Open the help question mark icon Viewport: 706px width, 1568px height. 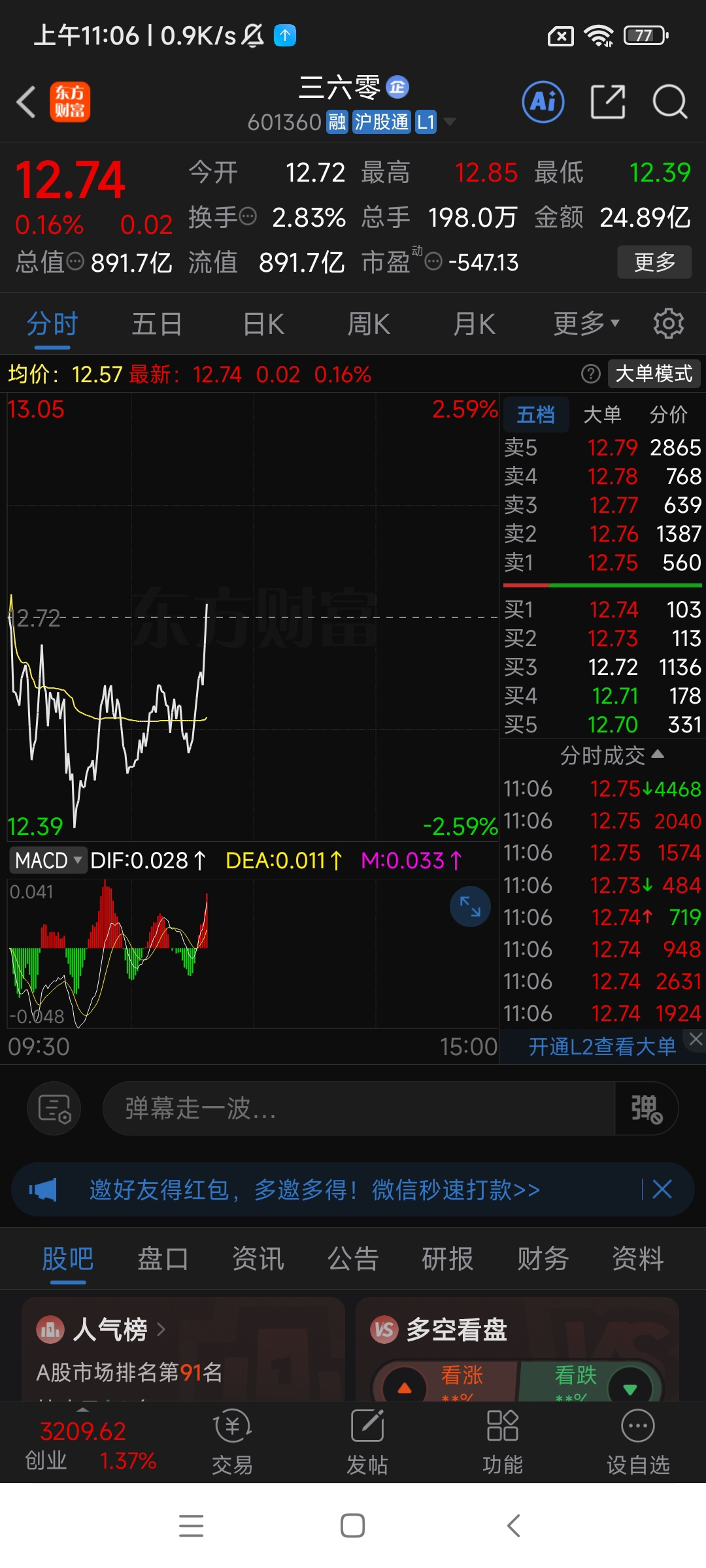[591, 374]
